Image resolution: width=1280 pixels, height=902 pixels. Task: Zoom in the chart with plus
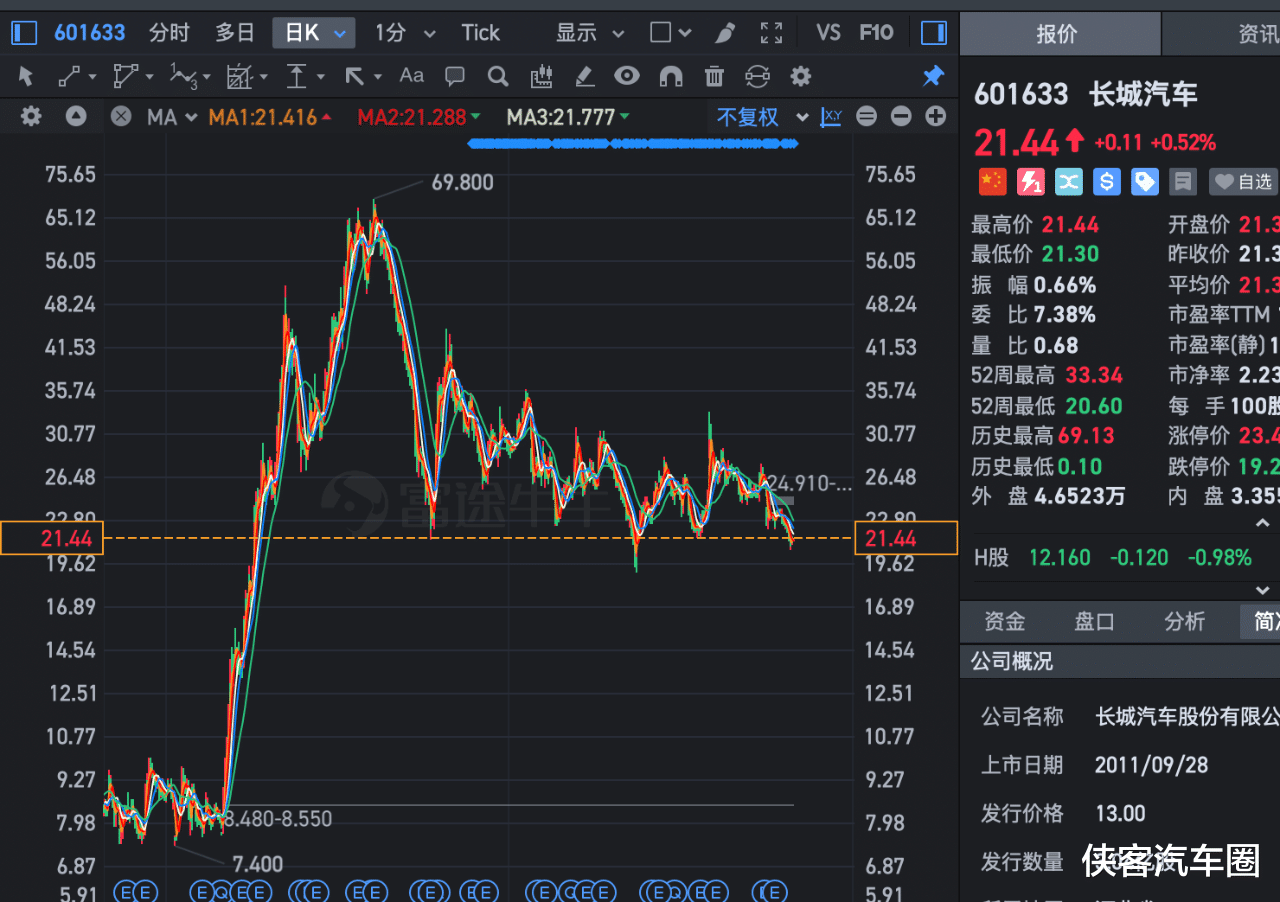pos(936,117)
